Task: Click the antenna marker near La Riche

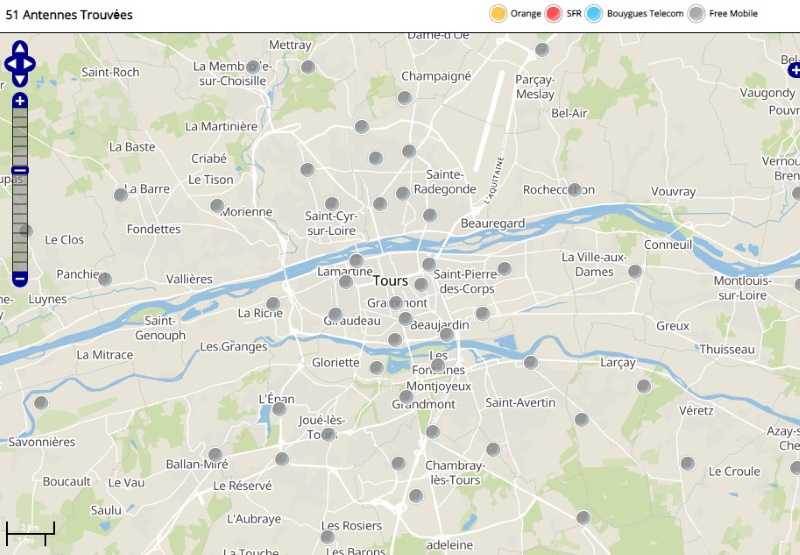Action: (x=273, y=303)
